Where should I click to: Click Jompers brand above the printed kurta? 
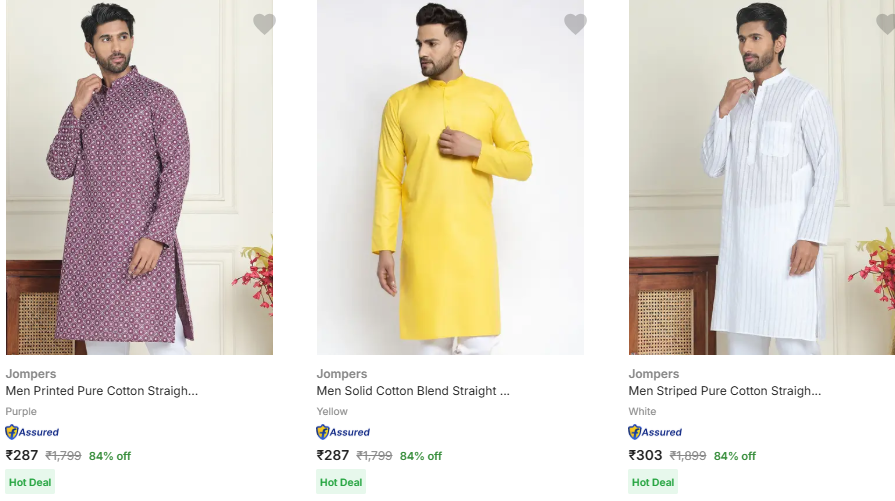(31, 374)
